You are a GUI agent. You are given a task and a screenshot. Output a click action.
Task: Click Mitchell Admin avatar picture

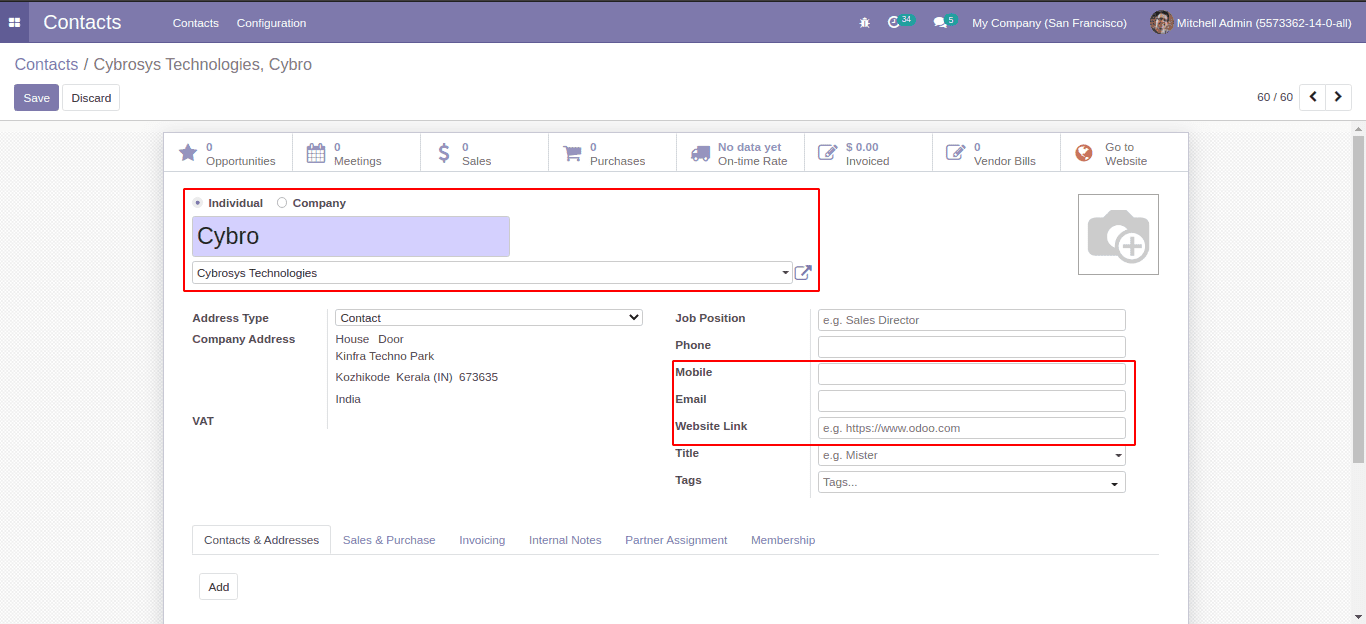click(1161, 22)
